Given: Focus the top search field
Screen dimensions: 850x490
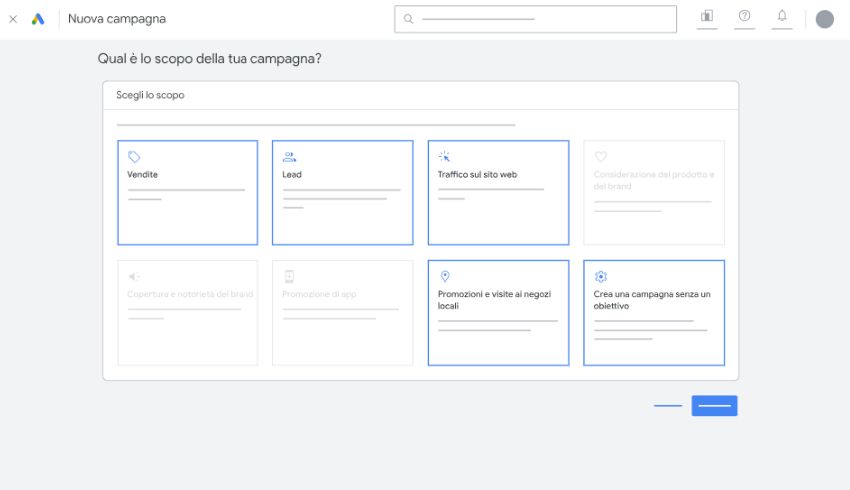Looking at the screenshot, I should [535, 19].
